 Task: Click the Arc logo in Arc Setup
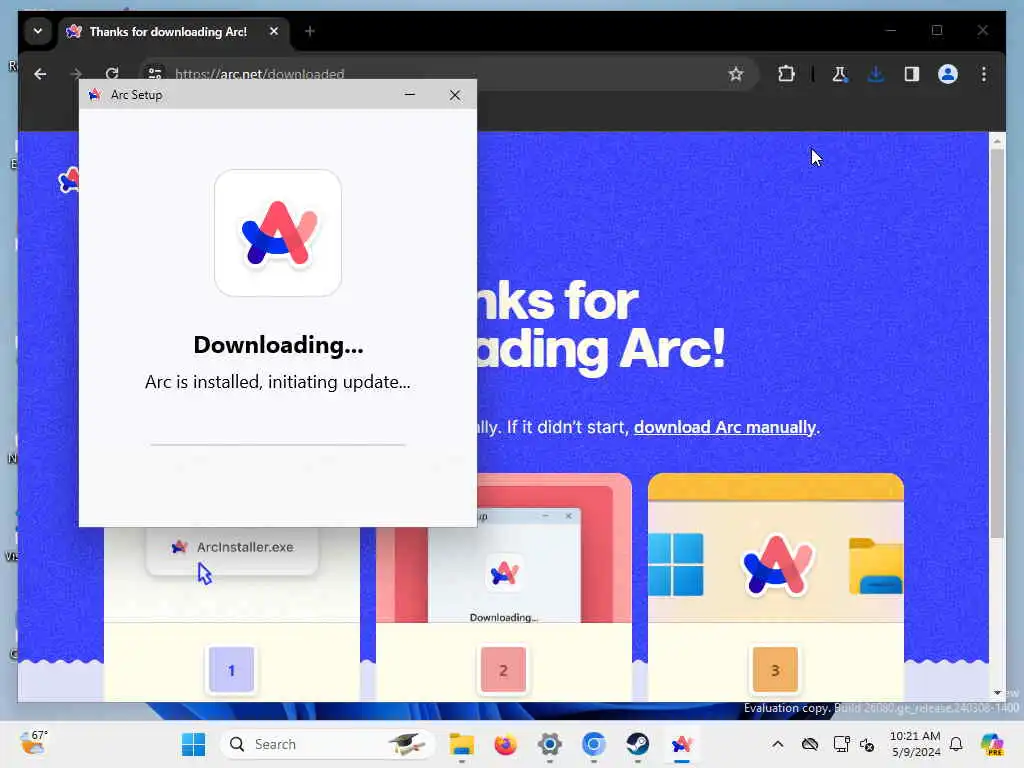coord(278,232)
